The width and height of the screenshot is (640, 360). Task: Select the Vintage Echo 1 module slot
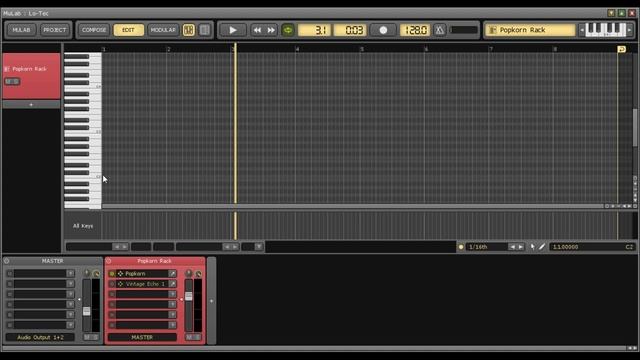point(142,284)
